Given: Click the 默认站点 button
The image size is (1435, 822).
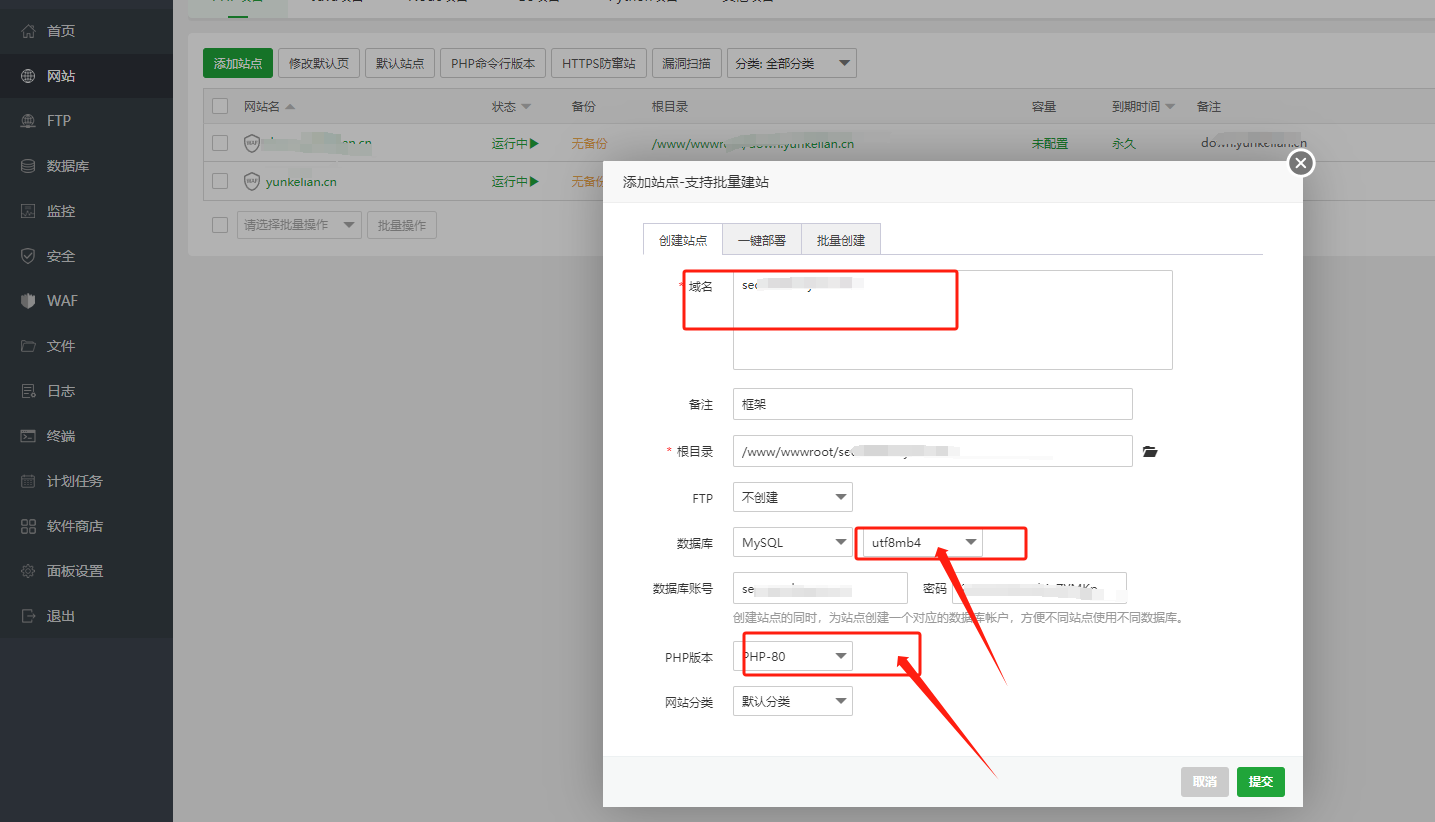Looking at the screenshot, I should tap(400, 63).
